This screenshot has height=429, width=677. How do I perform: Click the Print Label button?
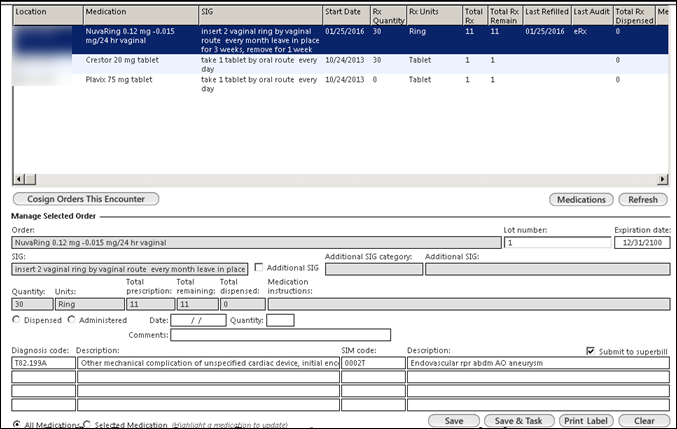(586, 421)
